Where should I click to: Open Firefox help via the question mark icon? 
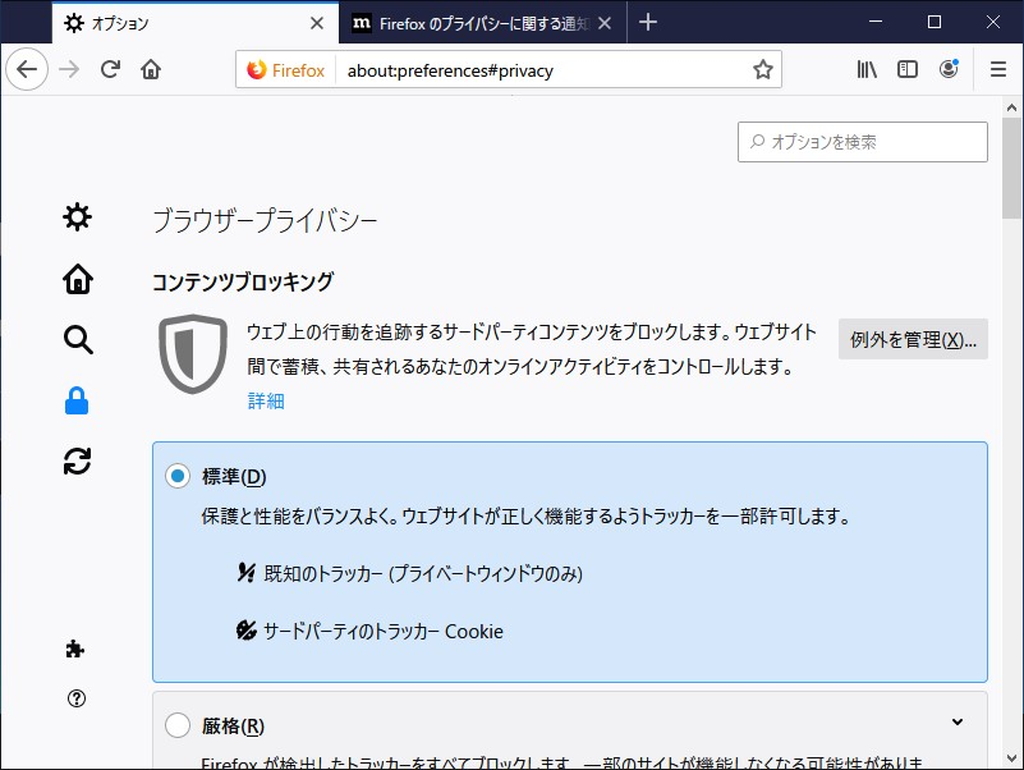[77, 698]
